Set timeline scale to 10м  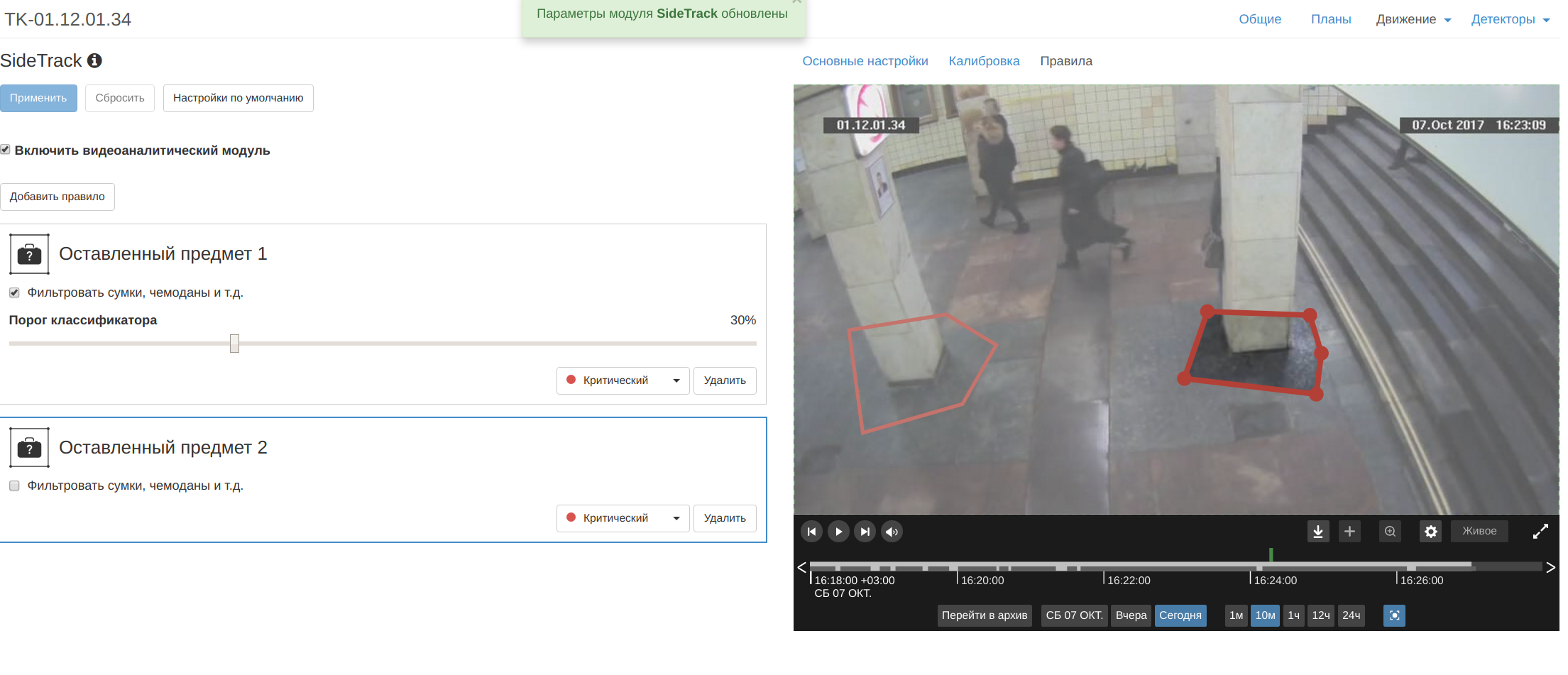click(1265, 615)
